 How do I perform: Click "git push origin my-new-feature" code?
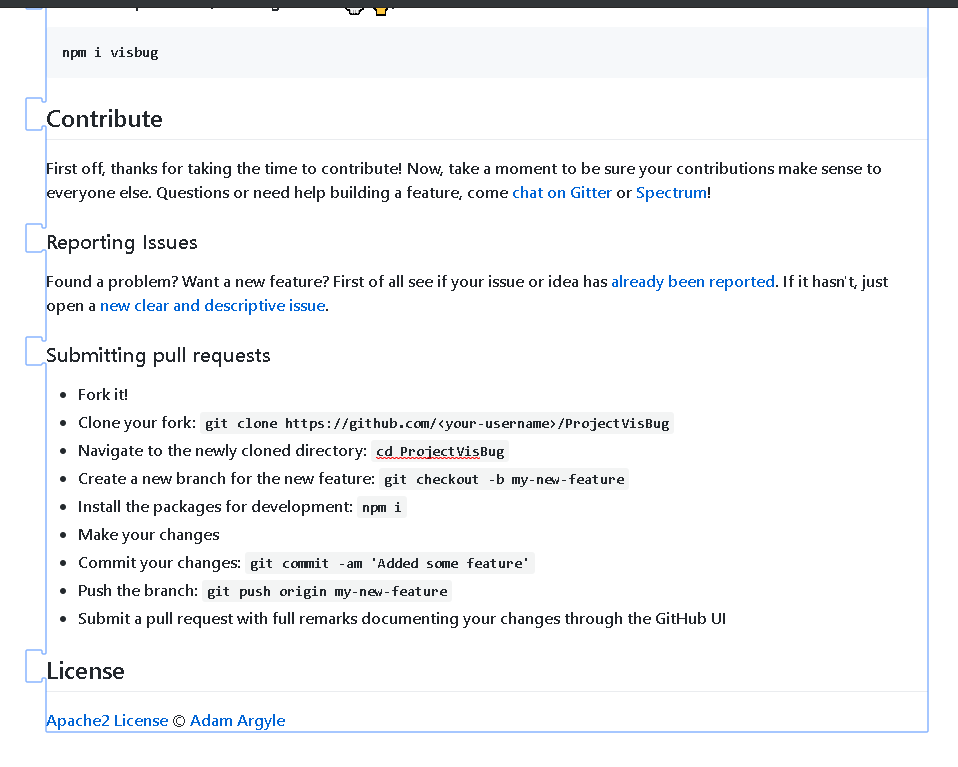pyautogui.click(x=327, y=591)
